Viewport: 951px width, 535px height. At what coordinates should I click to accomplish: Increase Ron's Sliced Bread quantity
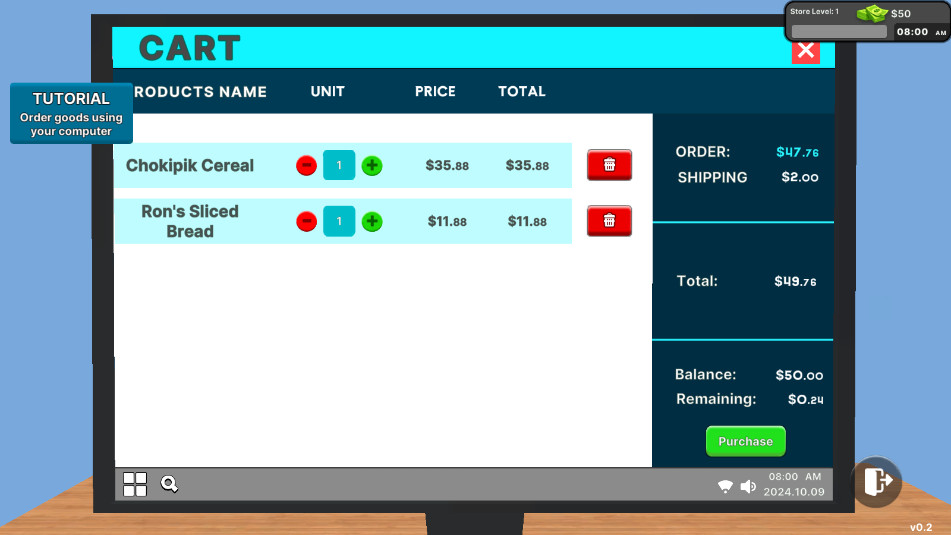372,221
